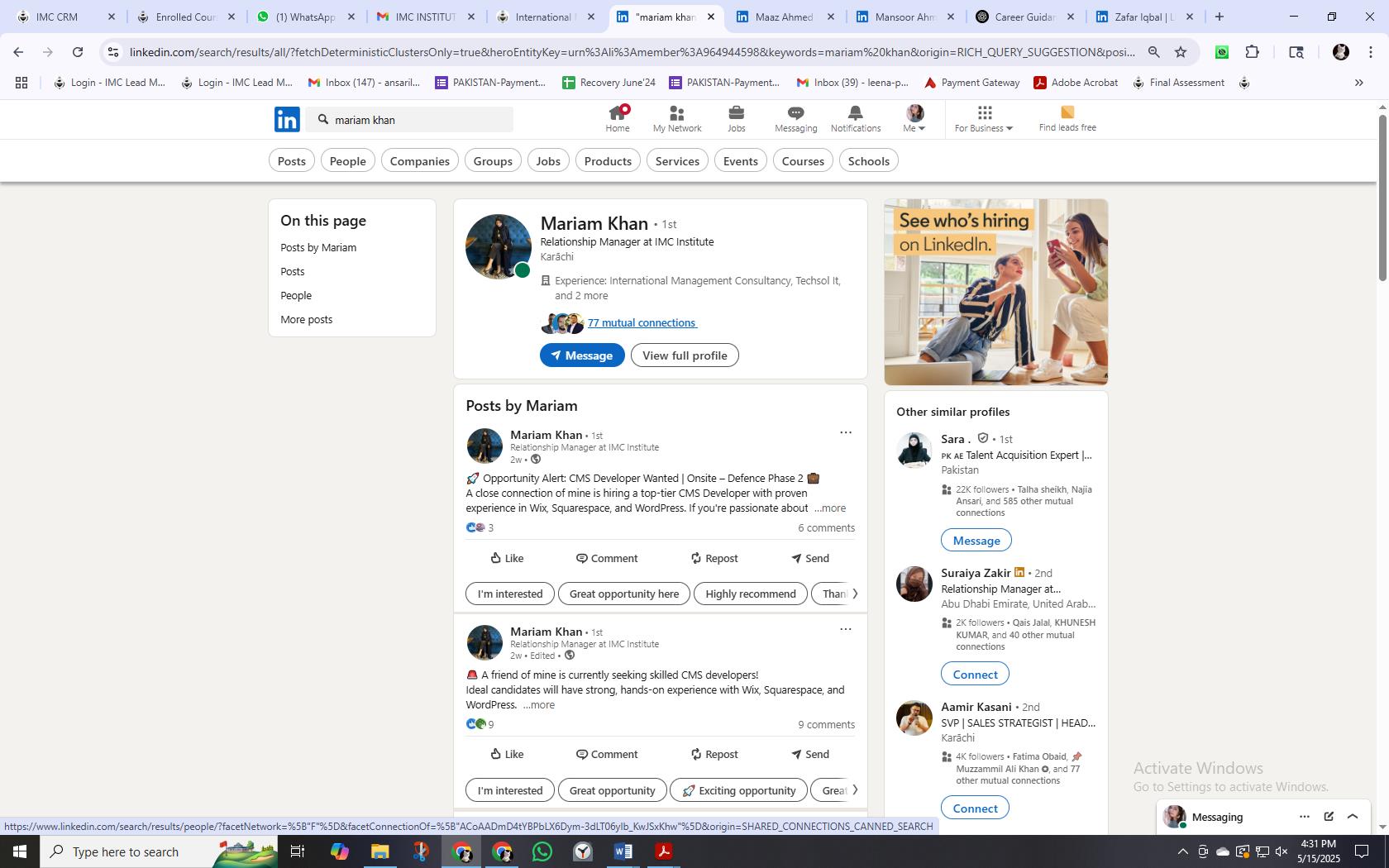This screenshot has width=1389, height=868.
Task: Open WhatsApp from Windows taskbar
Action: tap(542, 851)
